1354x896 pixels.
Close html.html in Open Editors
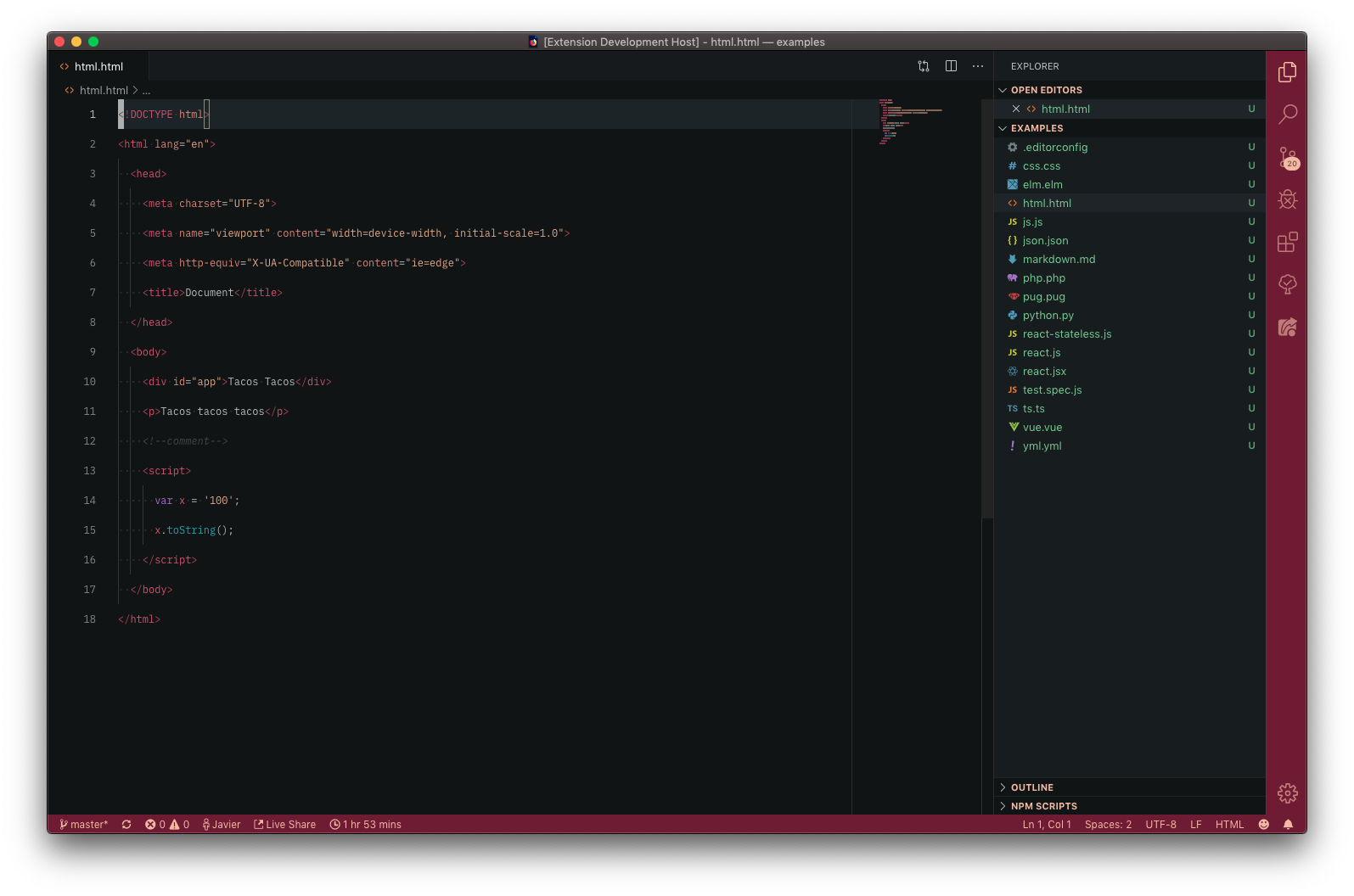tap(1016, 109)
